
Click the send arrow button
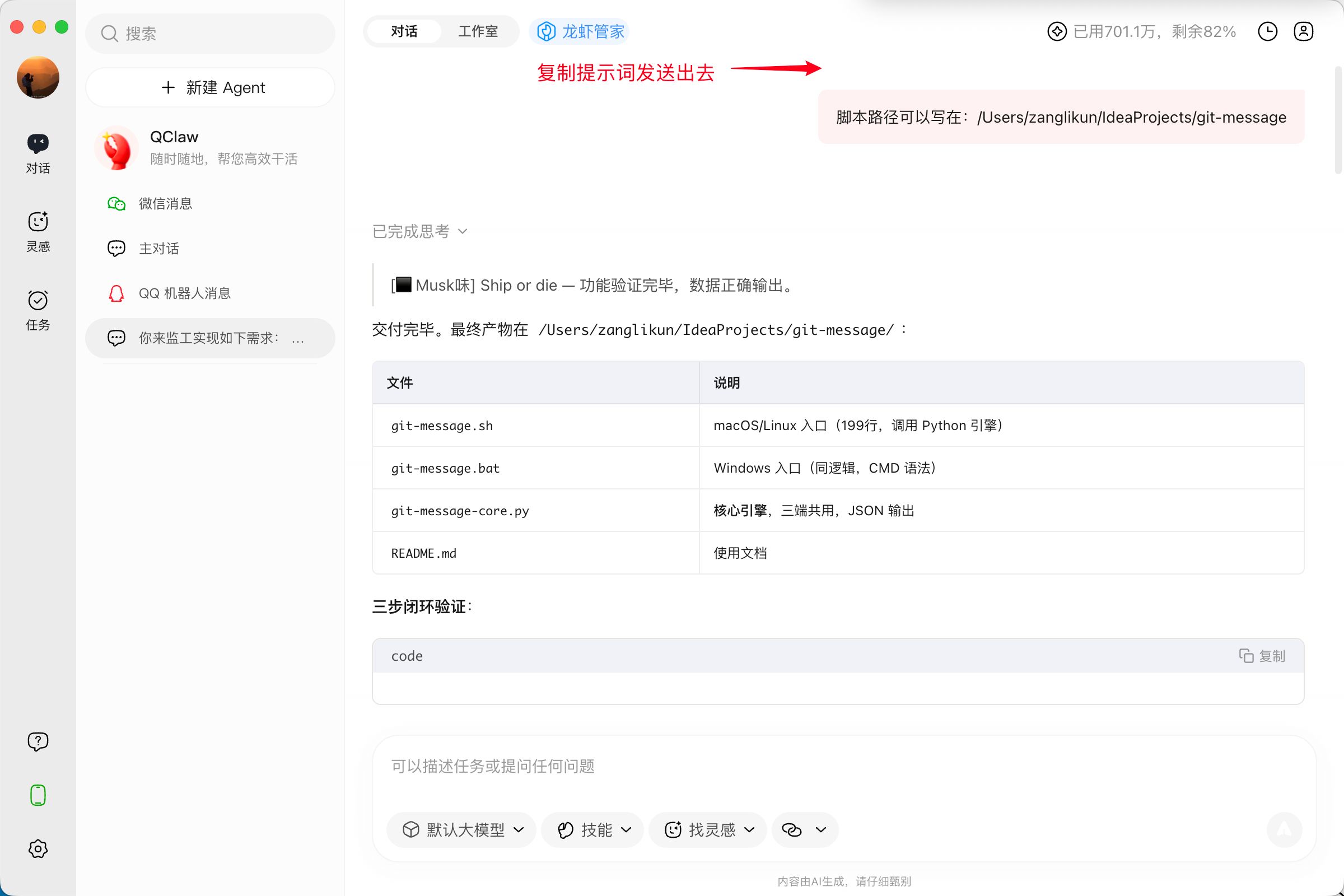click(x=1284, y=829)
